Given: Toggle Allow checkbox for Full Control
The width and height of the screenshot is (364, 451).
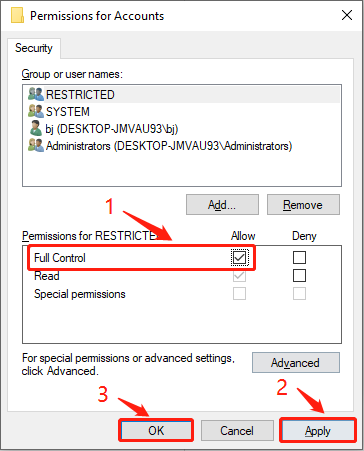Looking at the screenshot, I should pyautogui.click(x=239, y=257).
